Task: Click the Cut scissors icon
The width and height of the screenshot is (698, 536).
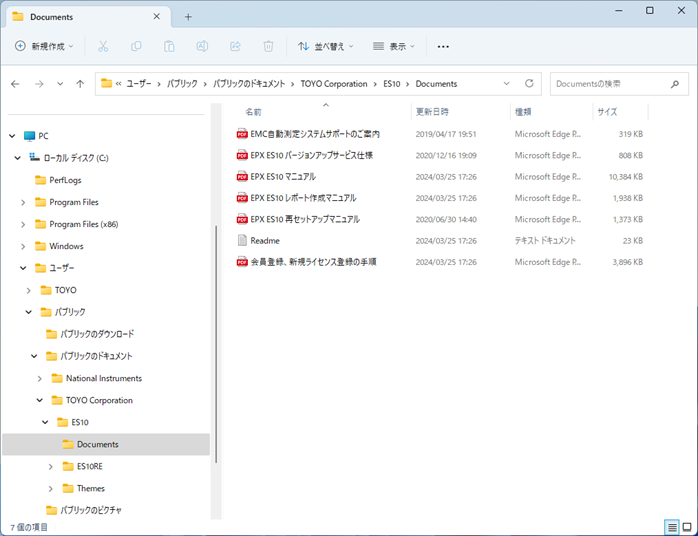Action: 103,46
